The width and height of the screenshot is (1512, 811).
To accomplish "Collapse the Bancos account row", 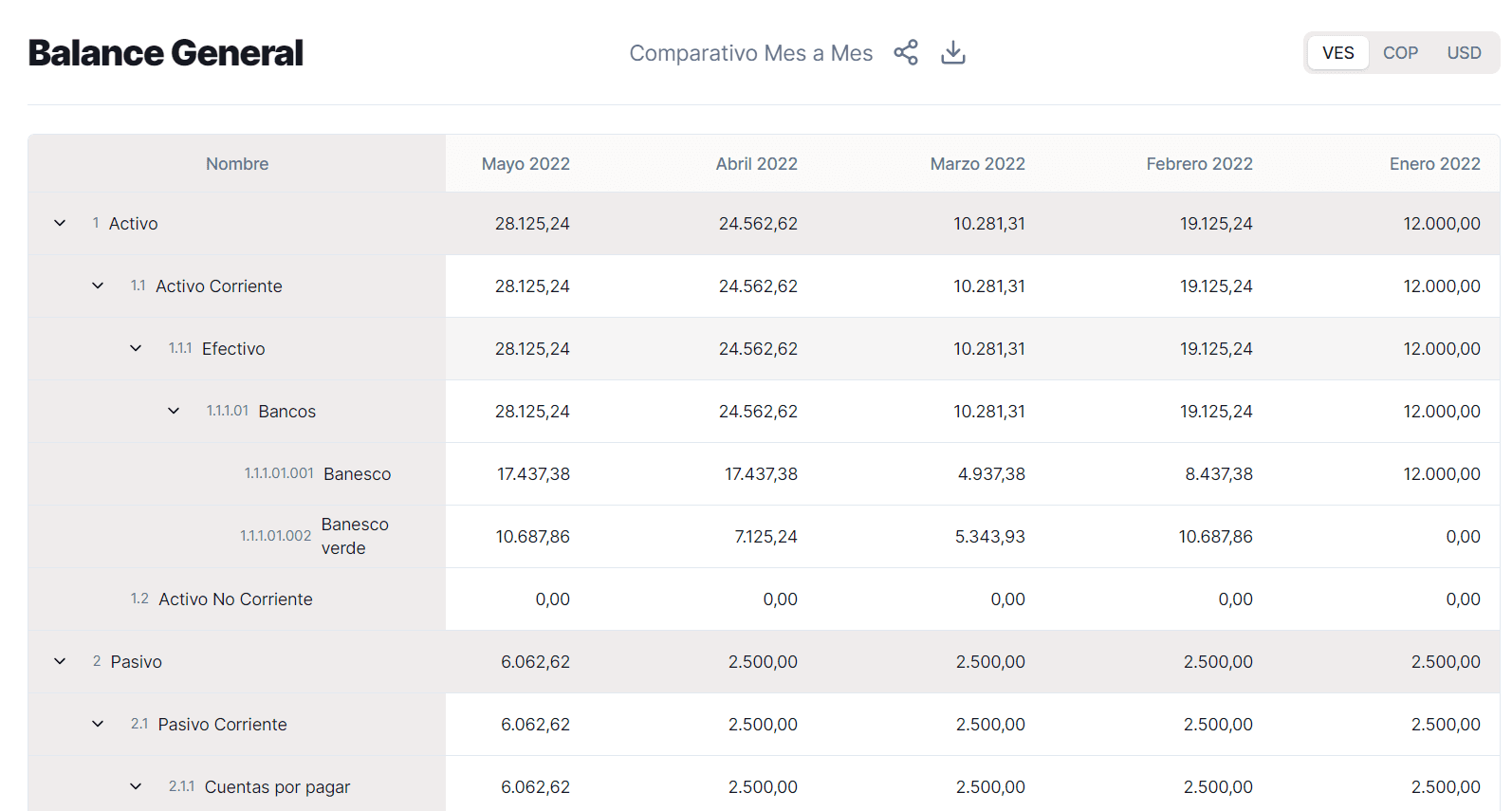I will coord(174,412).
